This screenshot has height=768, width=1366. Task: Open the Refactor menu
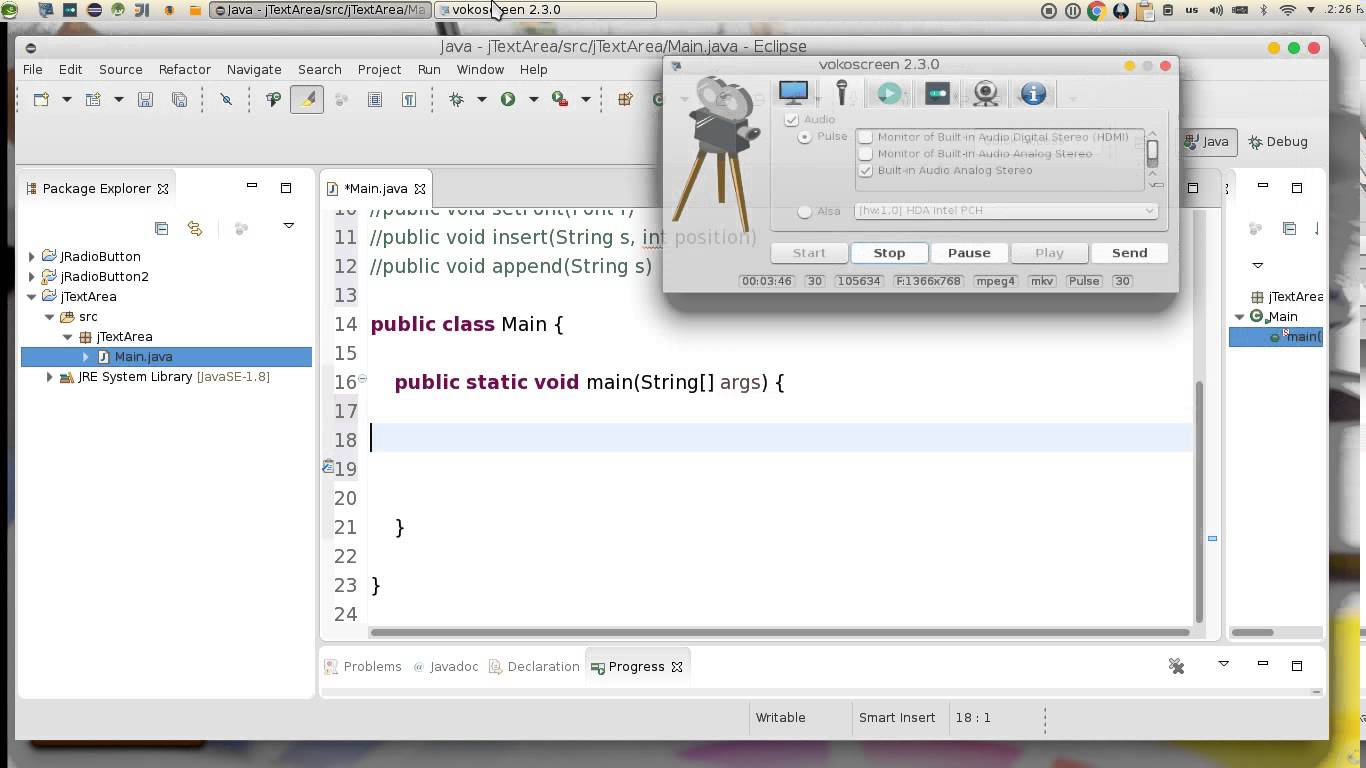(x=185, y=69)
